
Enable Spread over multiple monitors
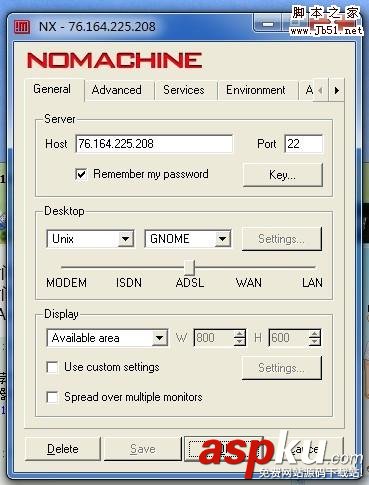pos(52,397)
